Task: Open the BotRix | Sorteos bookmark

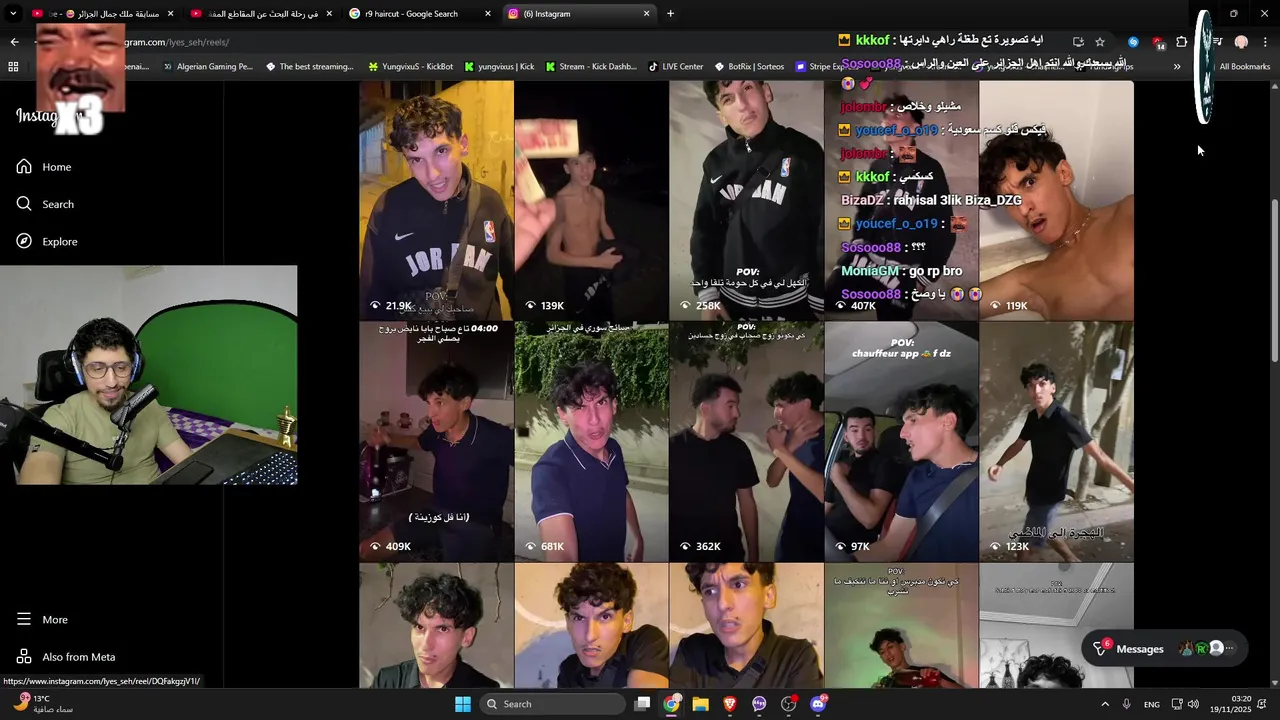Action: click(x=748, y=67)
